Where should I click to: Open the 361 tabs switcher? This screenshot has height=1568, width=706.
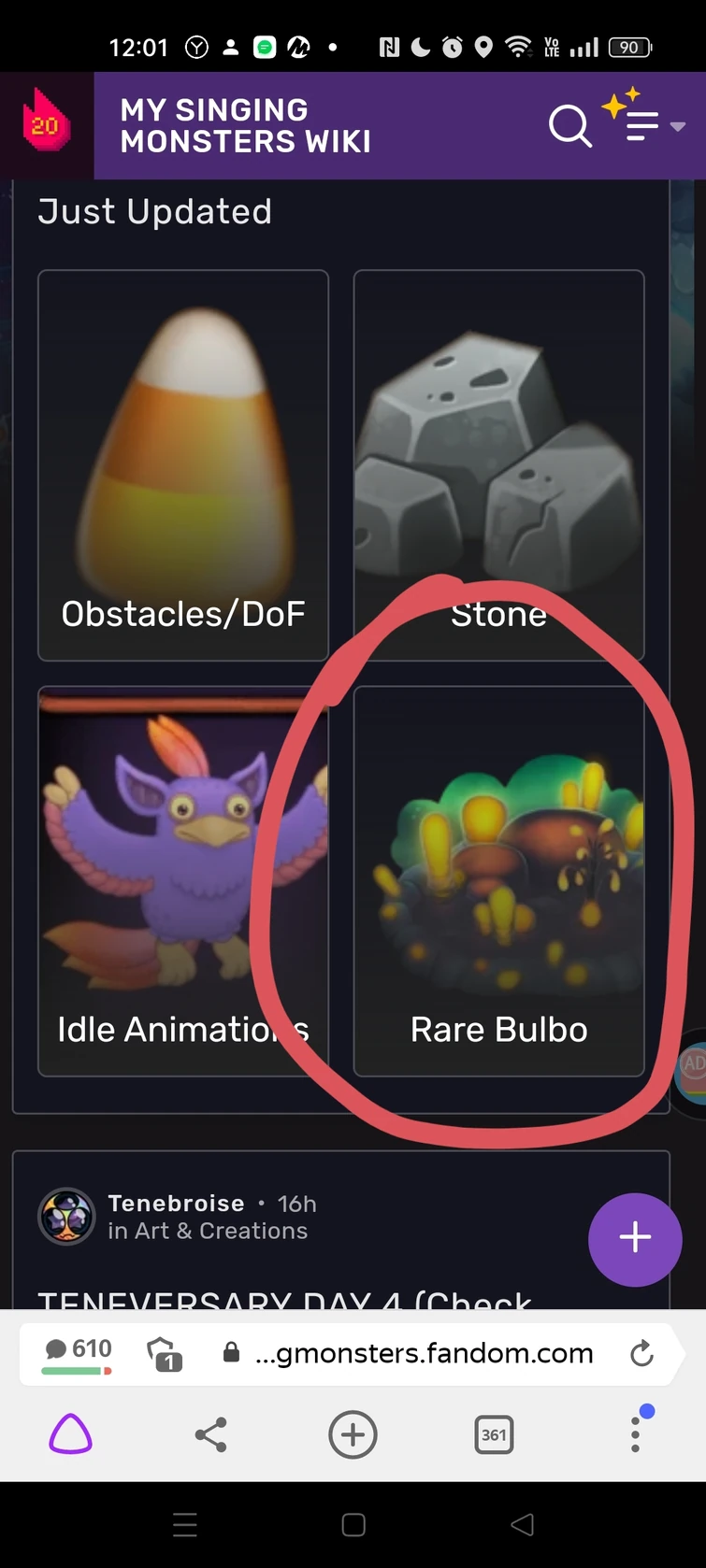tap(494, 1434)
